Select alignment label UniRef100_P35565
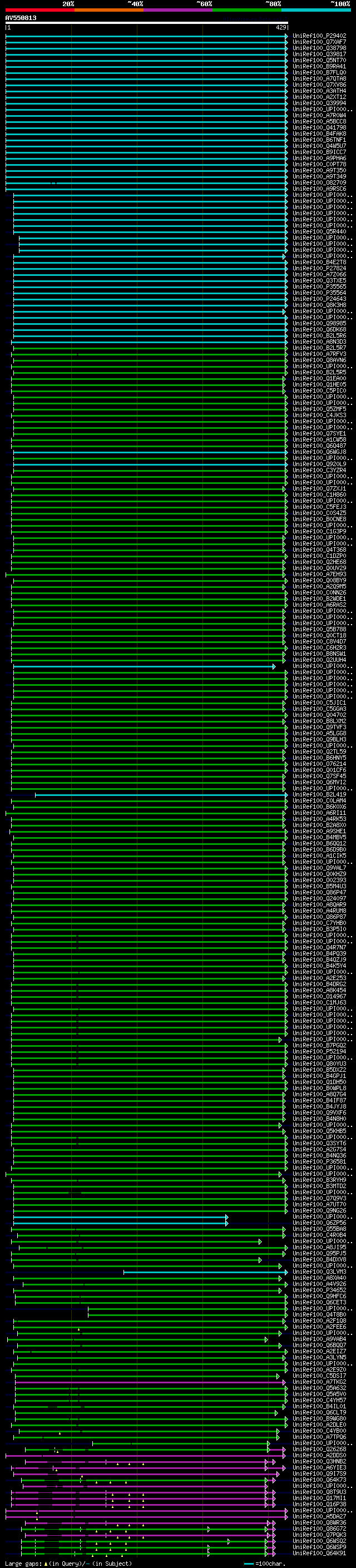Image resolution: width=356 pixels, height=1568 pixels. click(319, 286)
